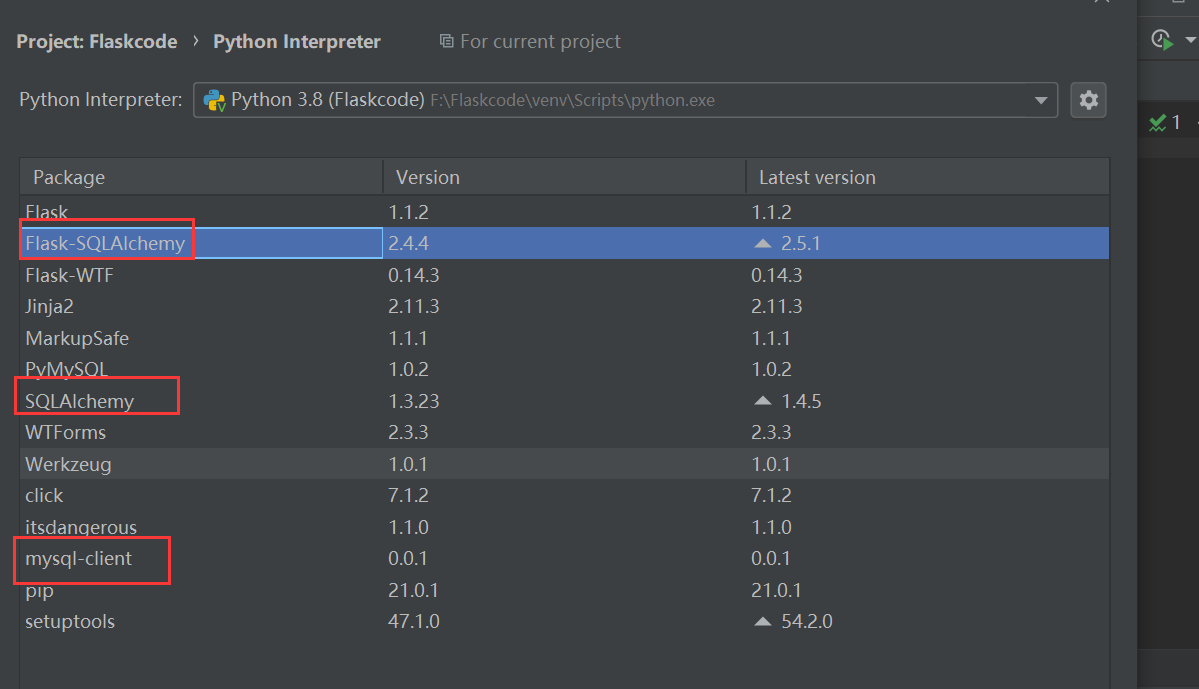
Task: Click the upgrade arrow next to 54.2.0
Action: [762, 622]
